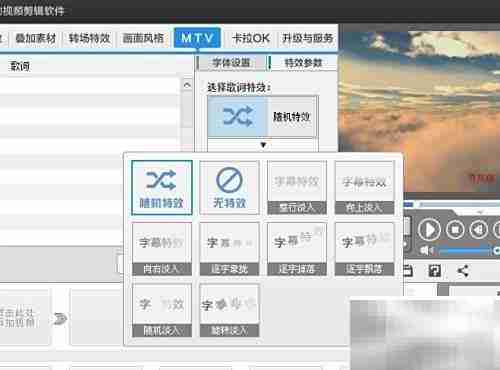Click the selected 随机特效 effect combo box
Image resolution: width=500 pixels, height=370 pixels.
(263, 117)
